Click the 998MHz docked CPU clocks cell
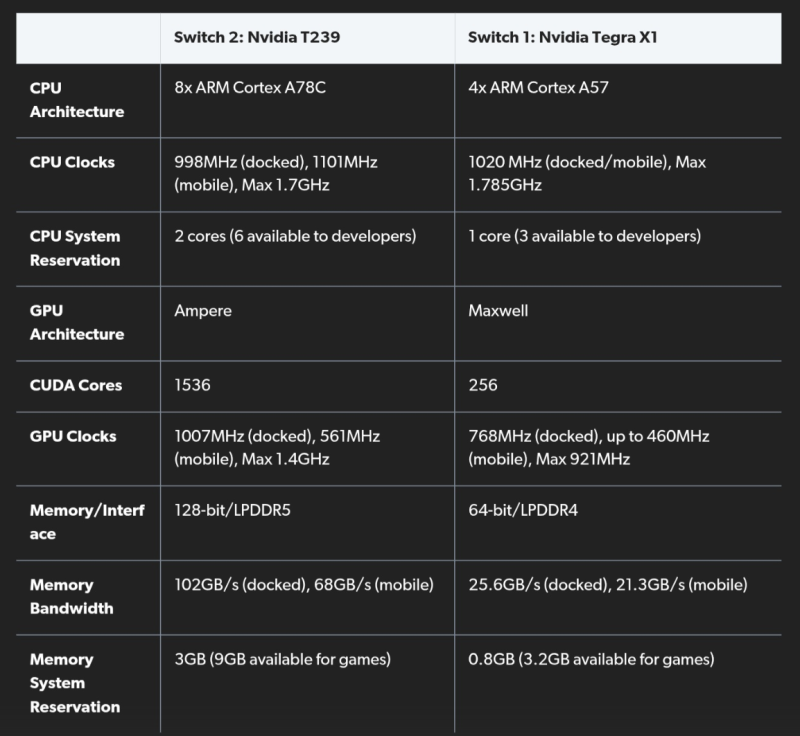 point(276,173)
